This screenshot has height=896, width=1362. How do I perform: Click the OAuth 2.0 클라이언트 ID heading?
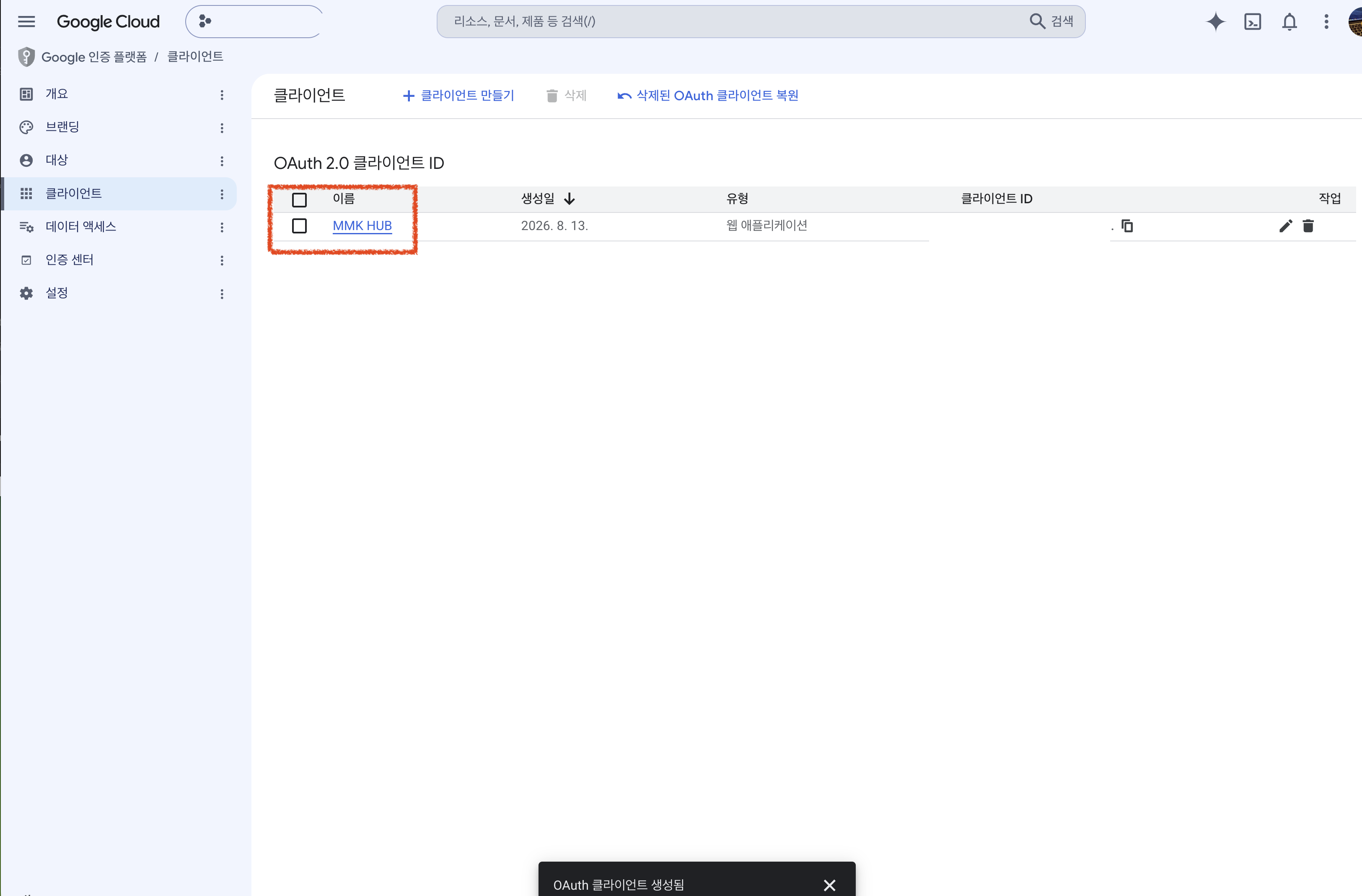[x=359, y=163]
